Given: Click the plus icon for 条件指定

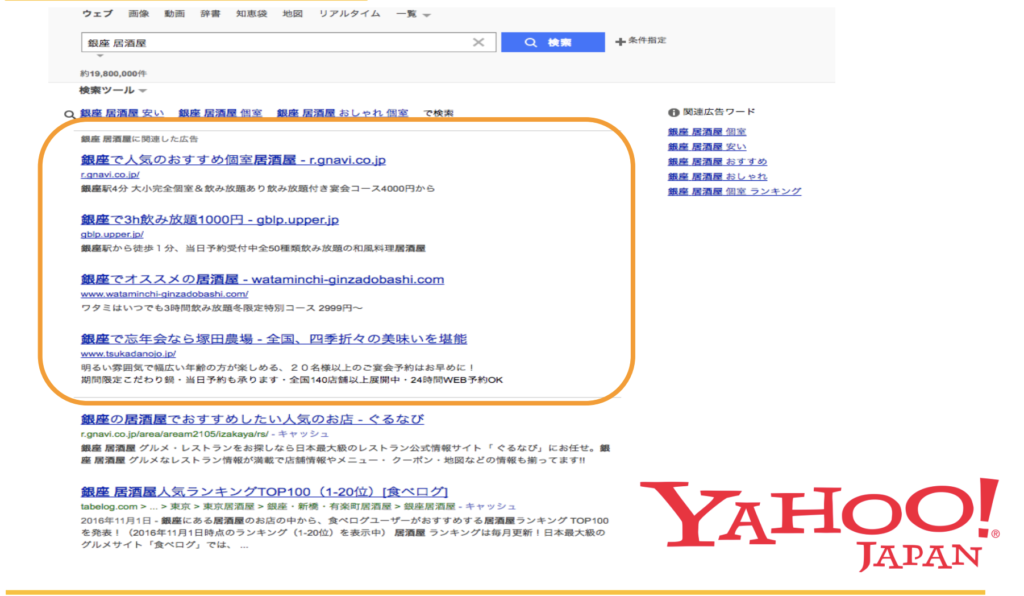Looking at the screenshot, I should pyautogui.click(x=621, y=42).
